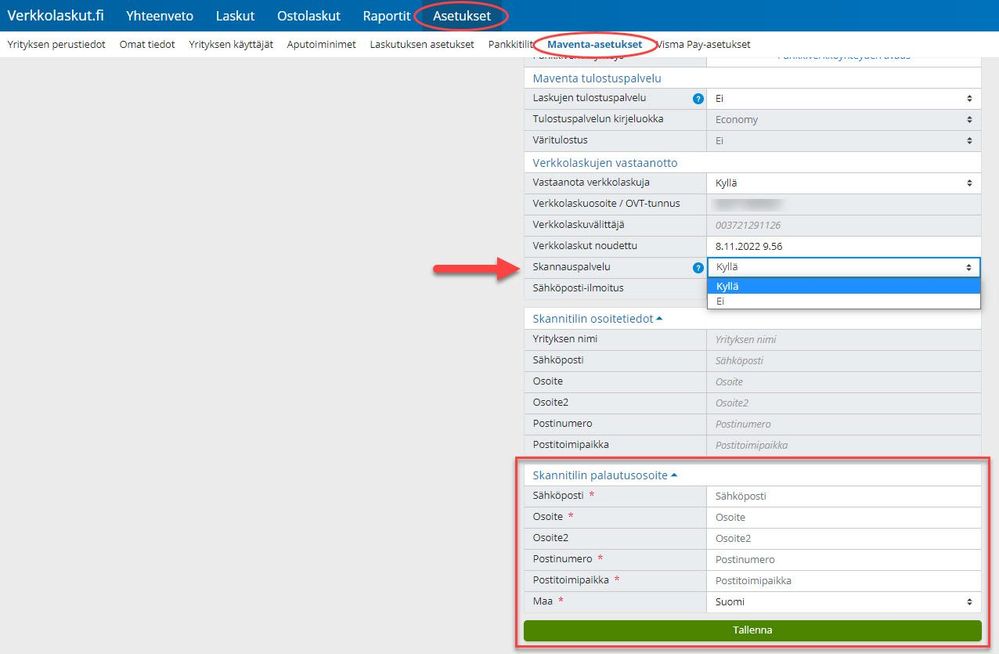Image resolution: width=999 pixels, height=654 pixels.
Task: Open Laskutuksen asetukset tab
Action: (422, 45)
